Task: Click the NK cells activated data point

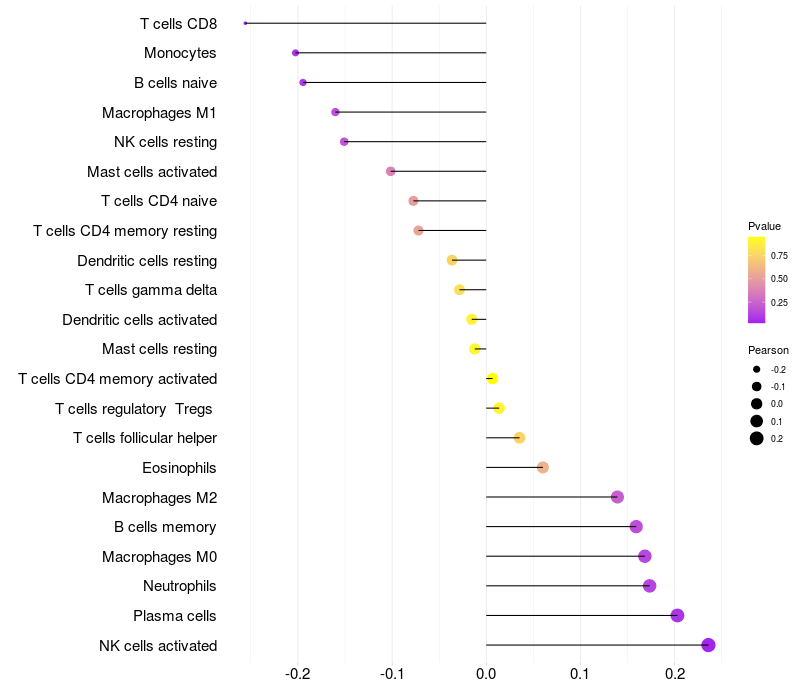Action: [708, 645]
